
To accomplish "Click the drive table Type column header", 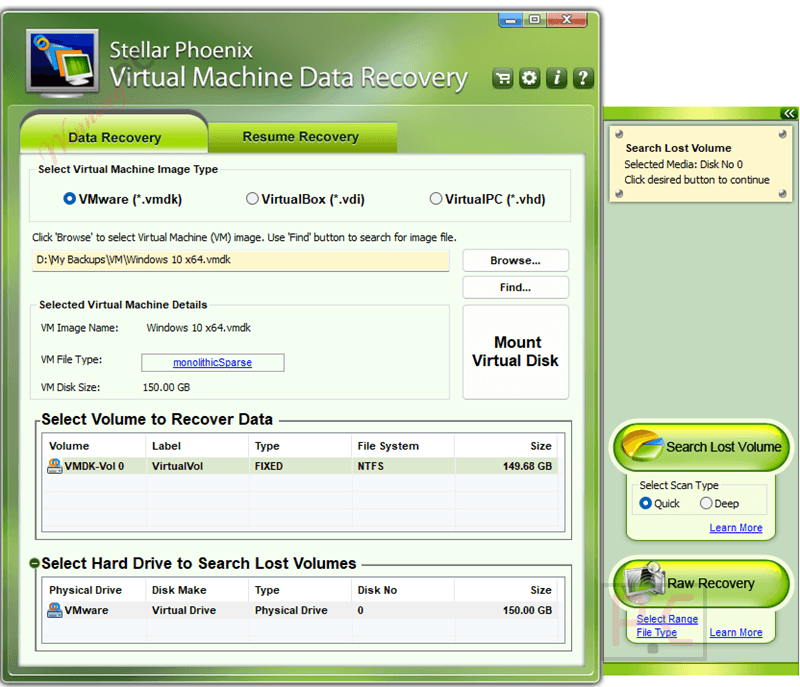I will tap(267, 590).
